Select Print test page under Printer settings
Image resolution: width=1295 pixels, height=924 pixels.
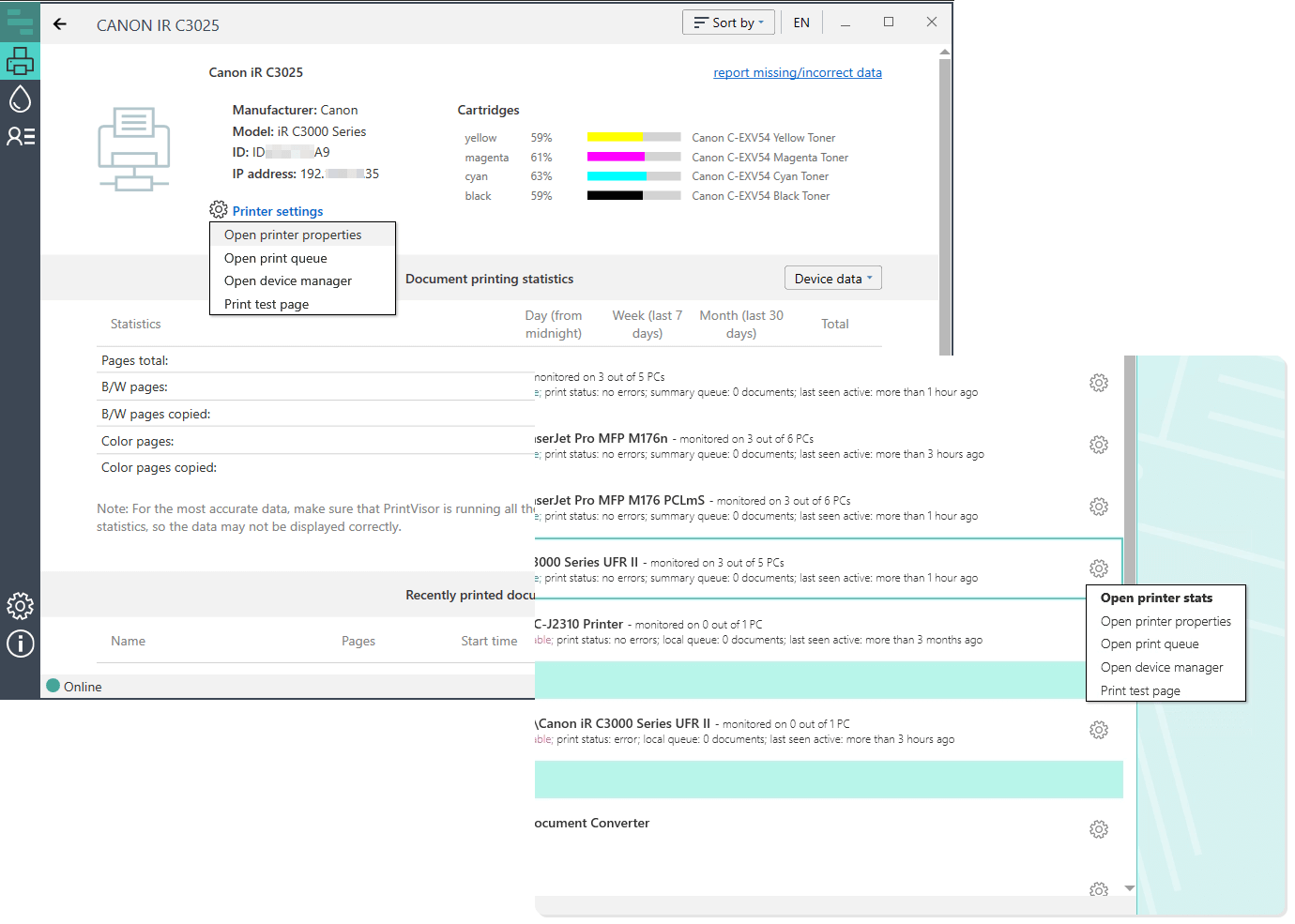[x=267, y=304]
